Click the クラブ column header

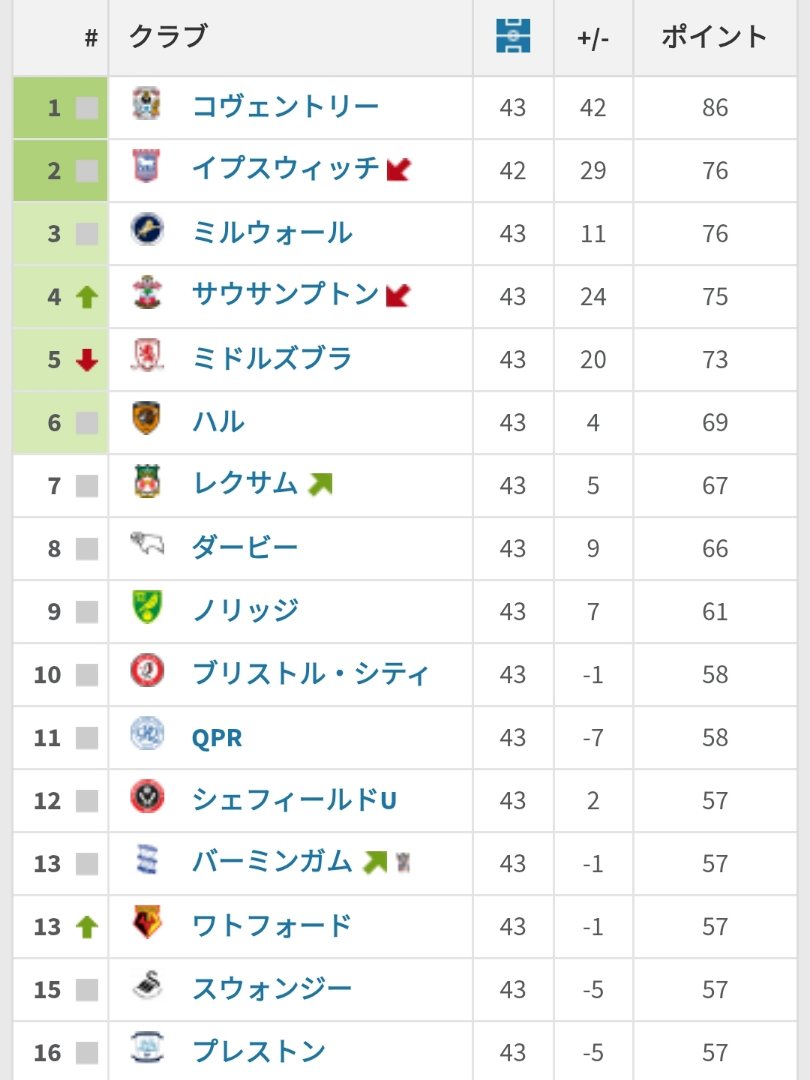coord(168,37)
